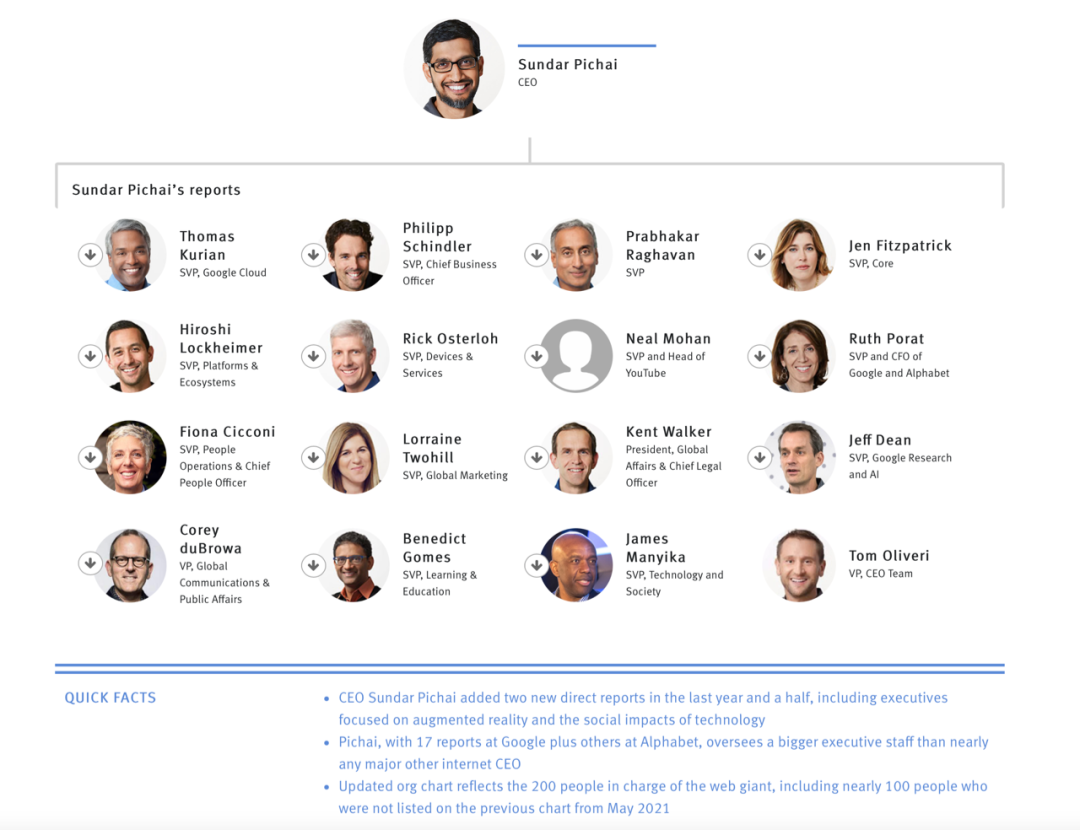Viewport: 1080px width, 830px height.
Task: Expand reports under Neal Mohan
Action: 537,356
